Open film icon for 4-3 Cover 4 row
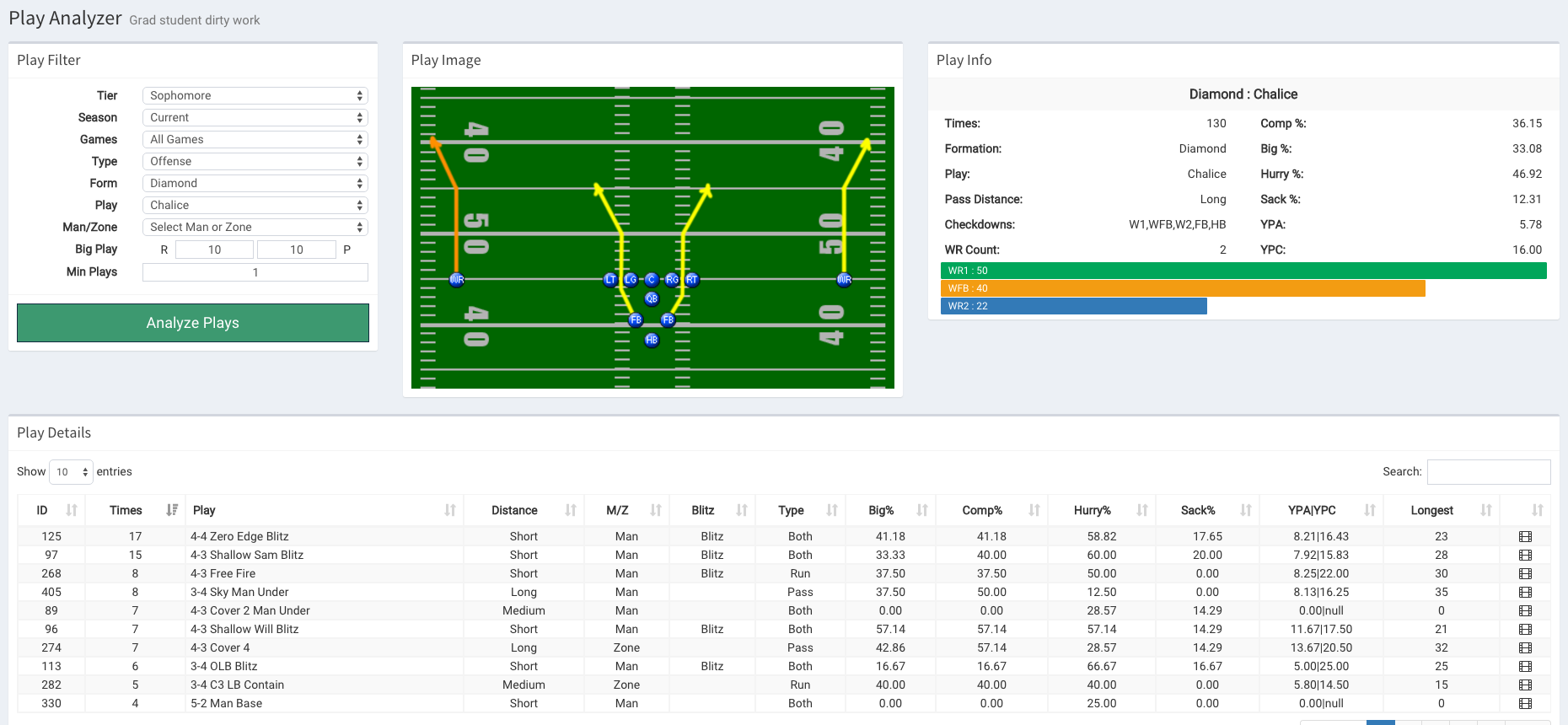Viewport: 1568px width, 725px height. [1525, 648]
